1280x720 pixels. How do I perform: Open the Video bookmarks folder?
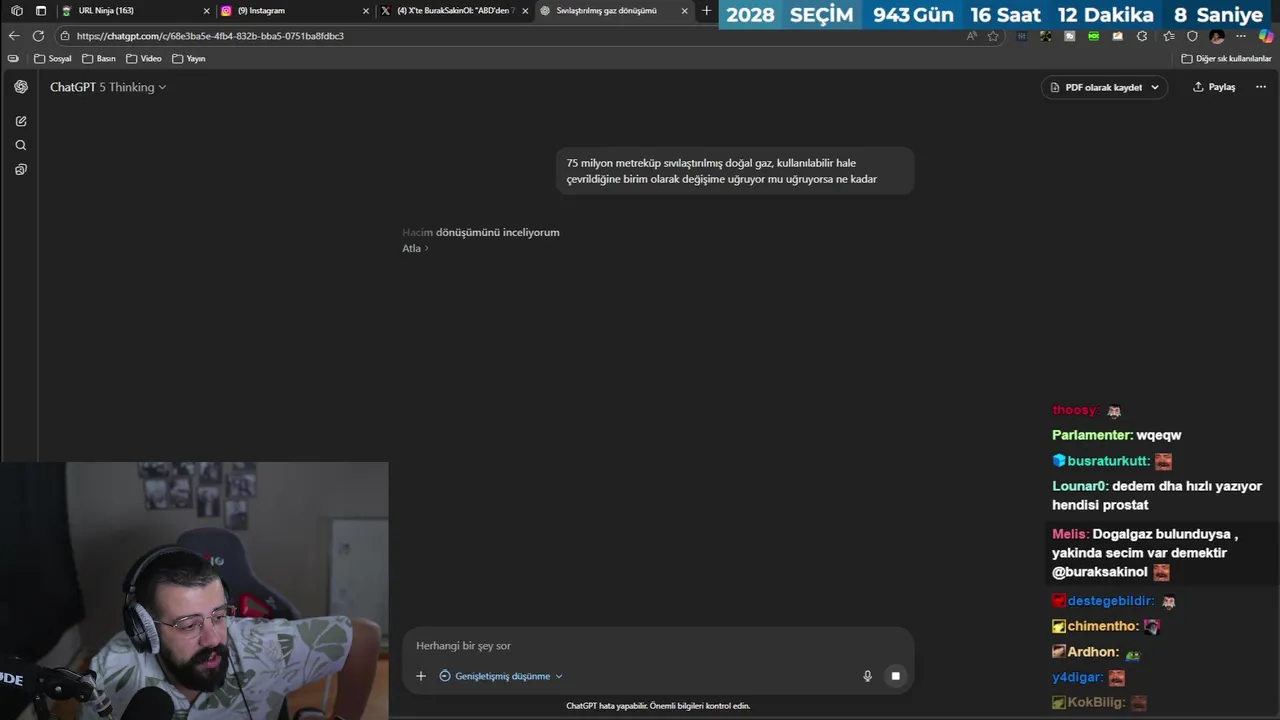[143, 59]
